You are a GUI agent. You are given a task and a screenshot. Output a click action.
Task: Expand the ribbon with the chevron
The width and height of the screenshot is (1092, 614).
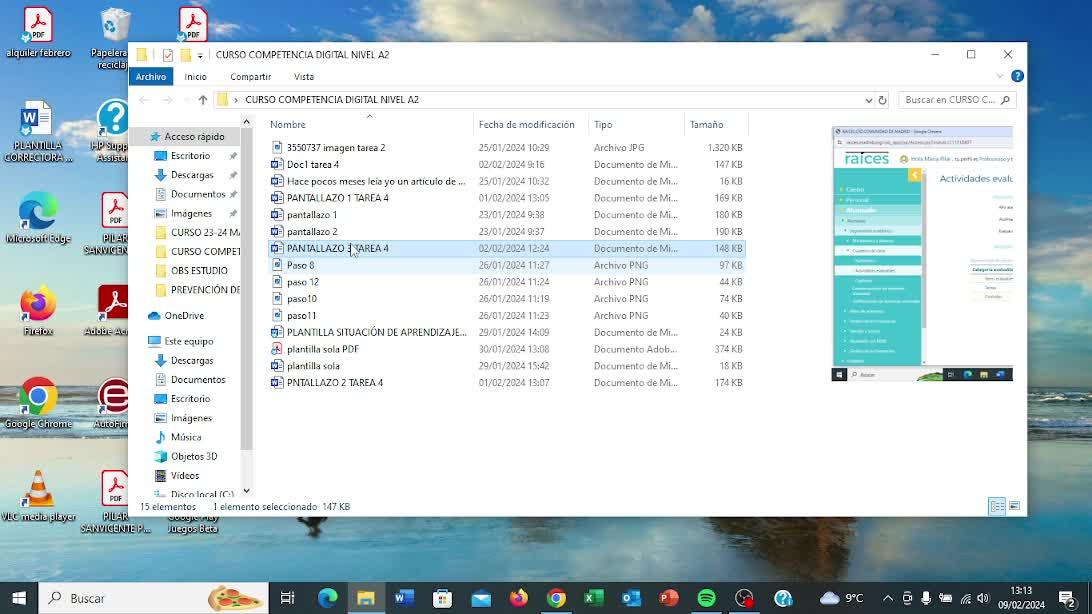point(1000,76)
